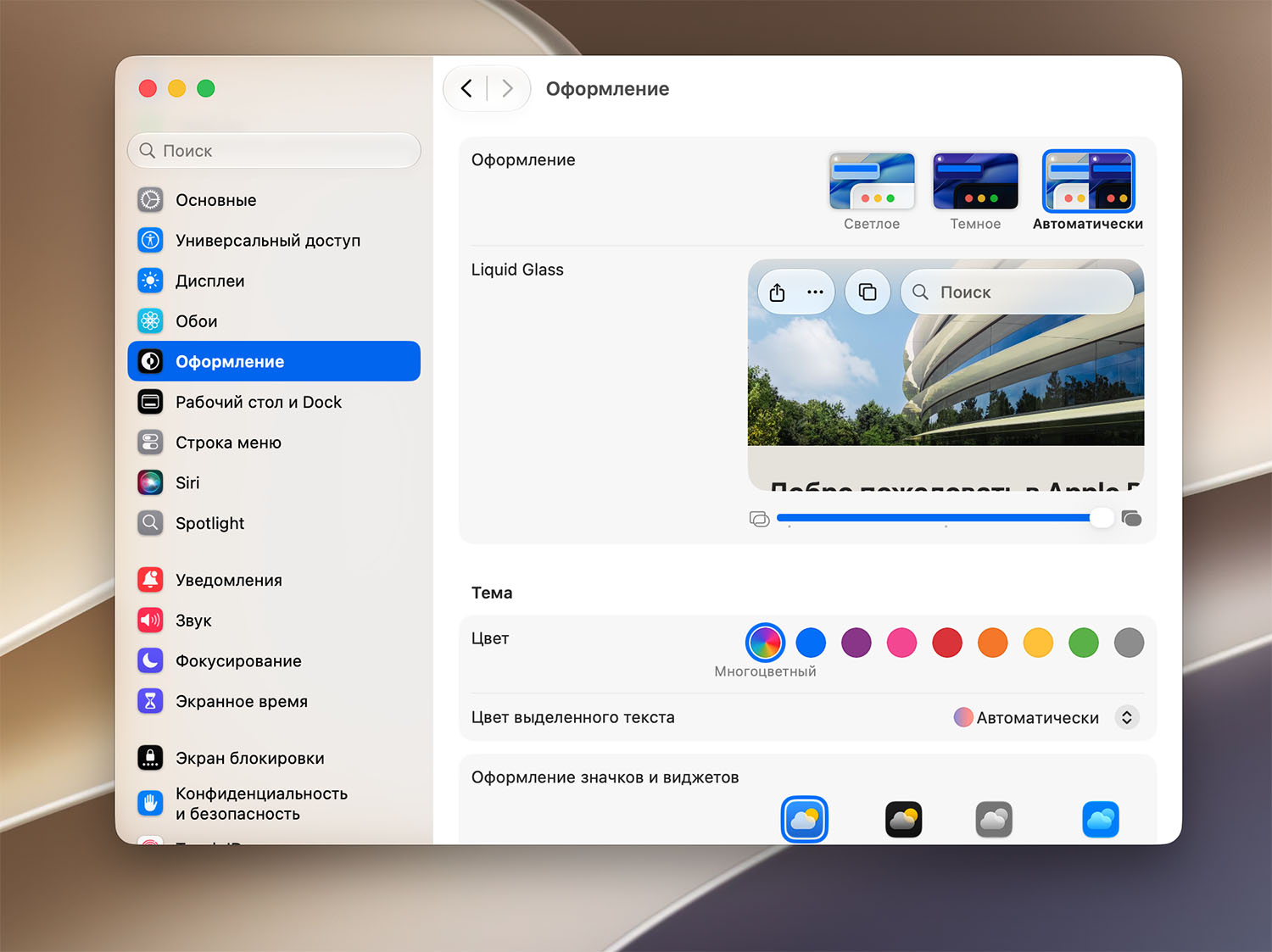Click the Звук speaker icon

coord(150,620)
